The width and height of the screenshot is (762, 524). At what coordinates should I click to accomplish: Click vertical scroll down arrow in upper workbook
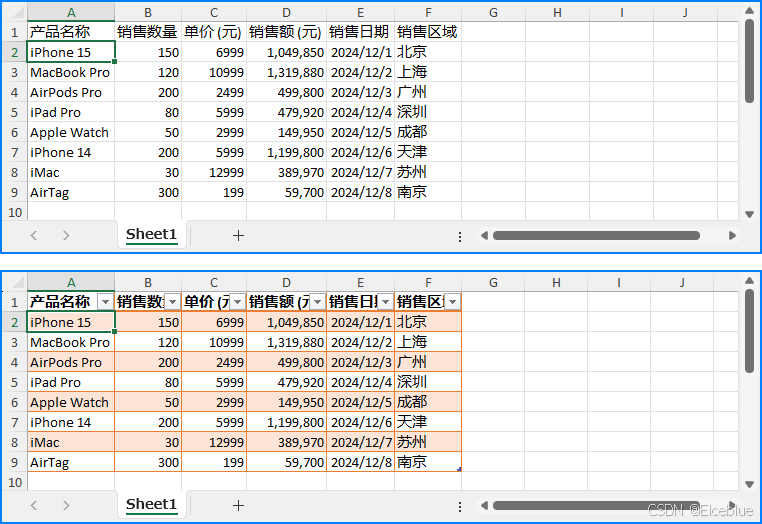click(x=749, y=214)
